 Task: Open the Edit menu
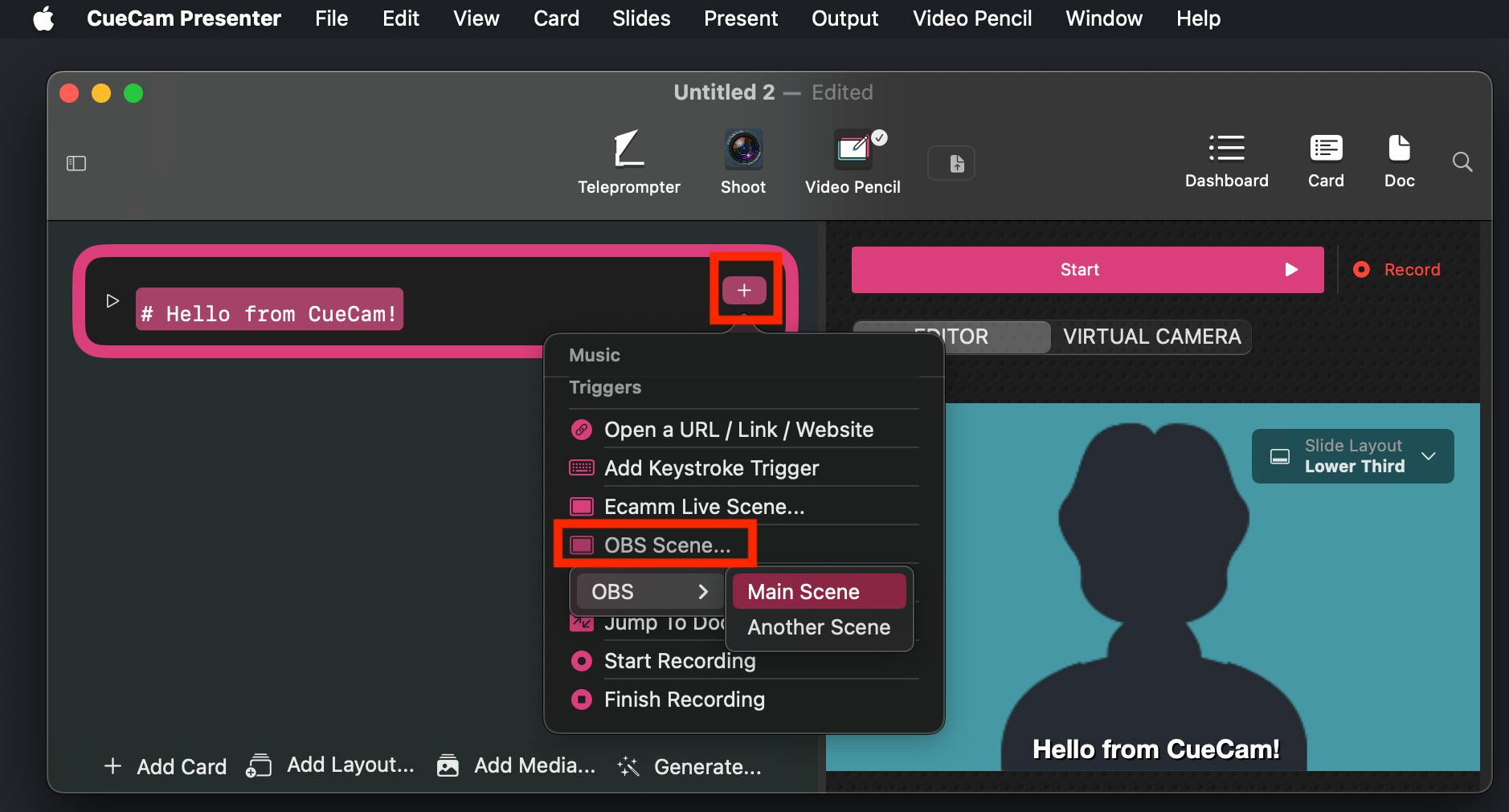click(x=401, y=18)
